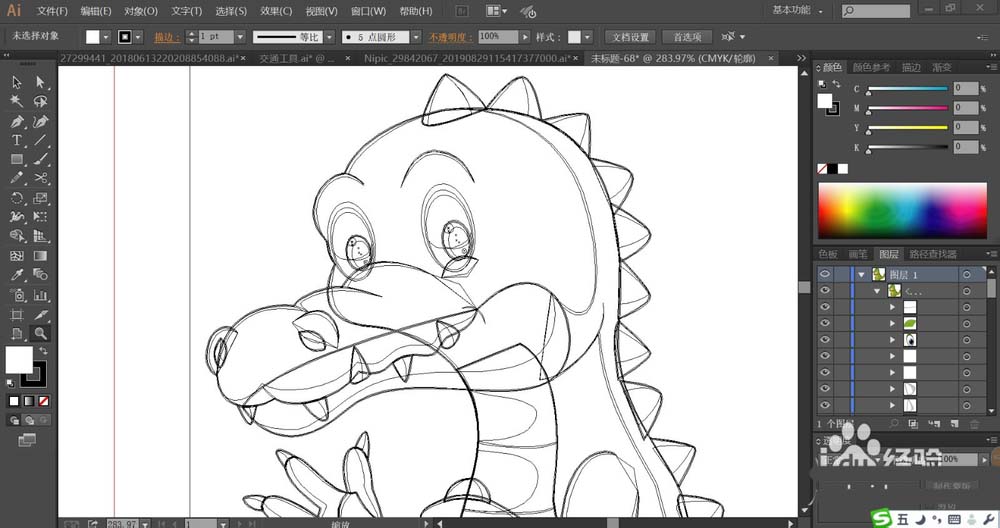Open the 文件(F) menu
The height and width of the screenshot is (528, 1000).
(x=52, y=11)
